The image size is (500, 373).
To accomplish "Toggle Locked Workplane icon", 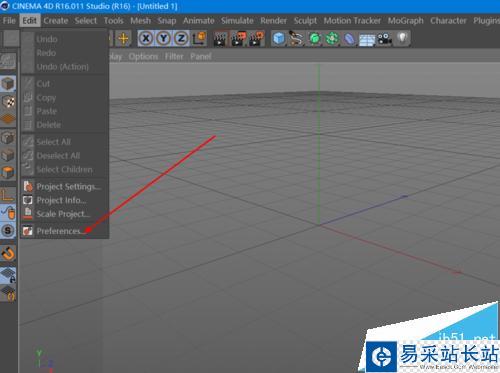I will click(x=8, y=275).
